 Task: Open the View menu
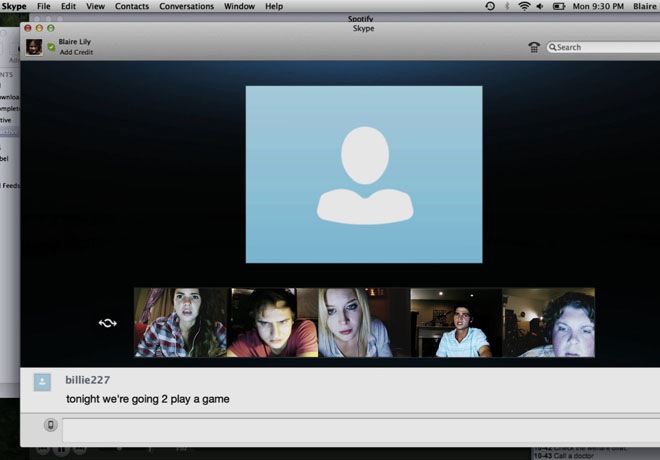coord(95,6)
